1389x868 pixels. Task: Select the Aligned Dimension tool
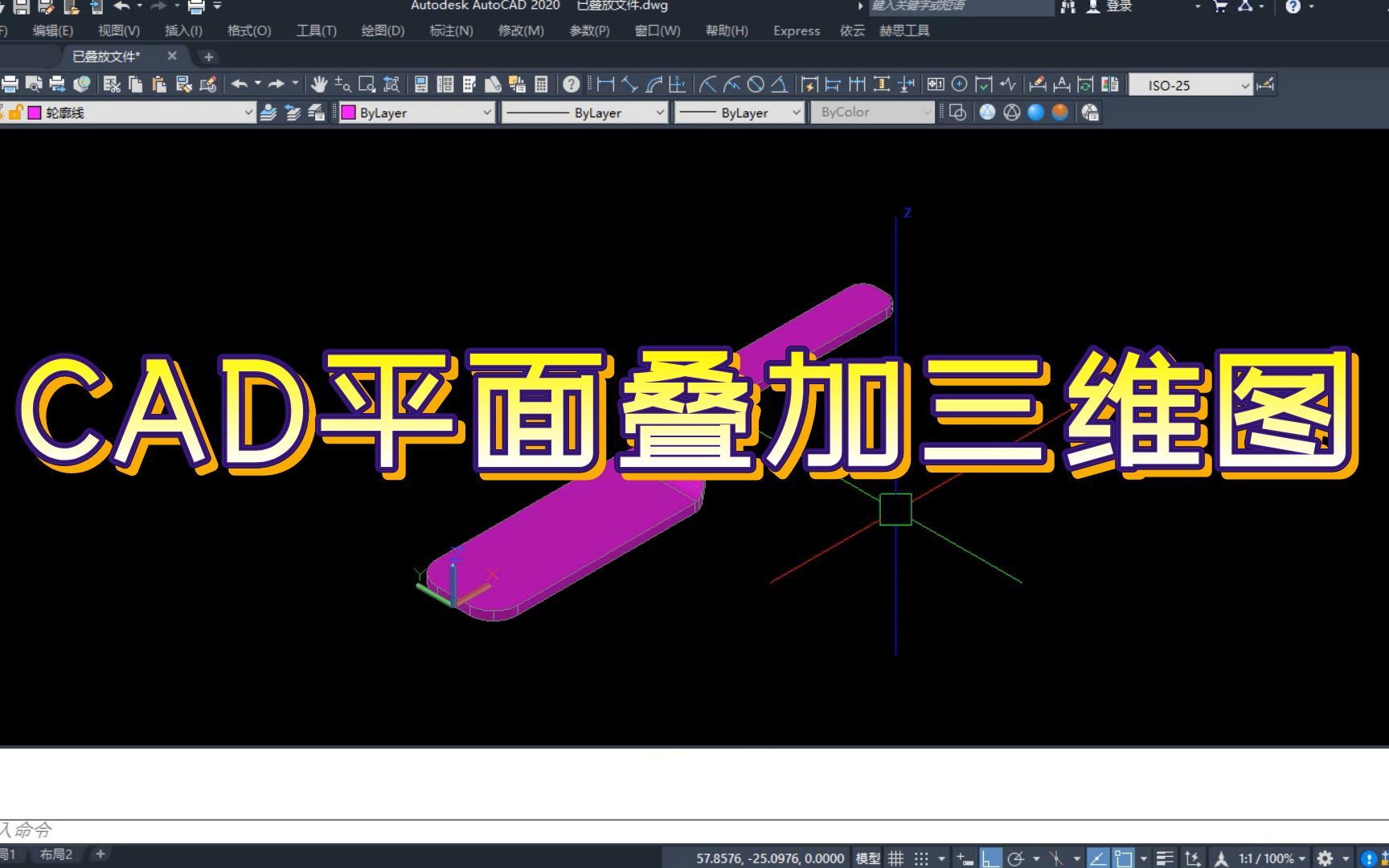[x=632, y=84]
